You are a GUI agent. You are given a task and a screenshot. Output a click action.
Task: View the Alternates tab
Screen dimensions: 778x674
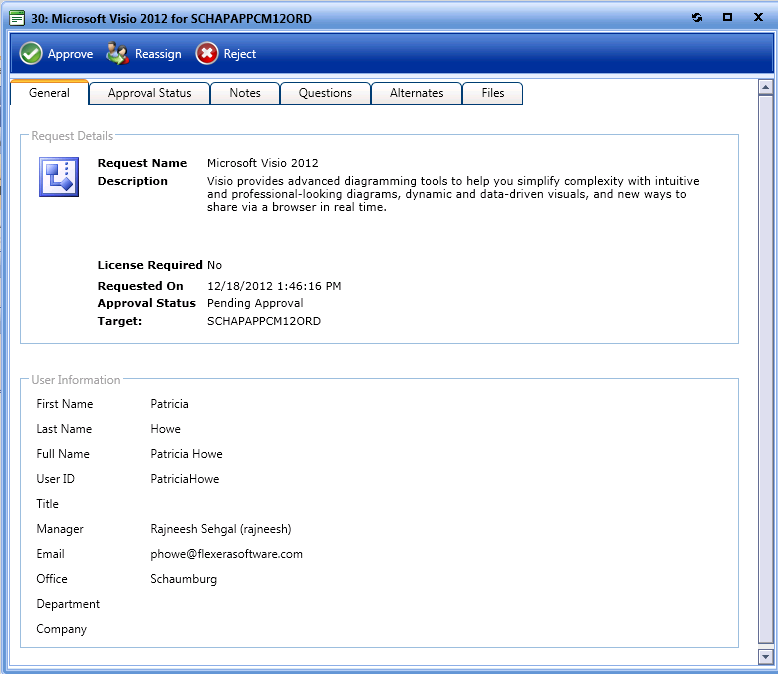416,93
